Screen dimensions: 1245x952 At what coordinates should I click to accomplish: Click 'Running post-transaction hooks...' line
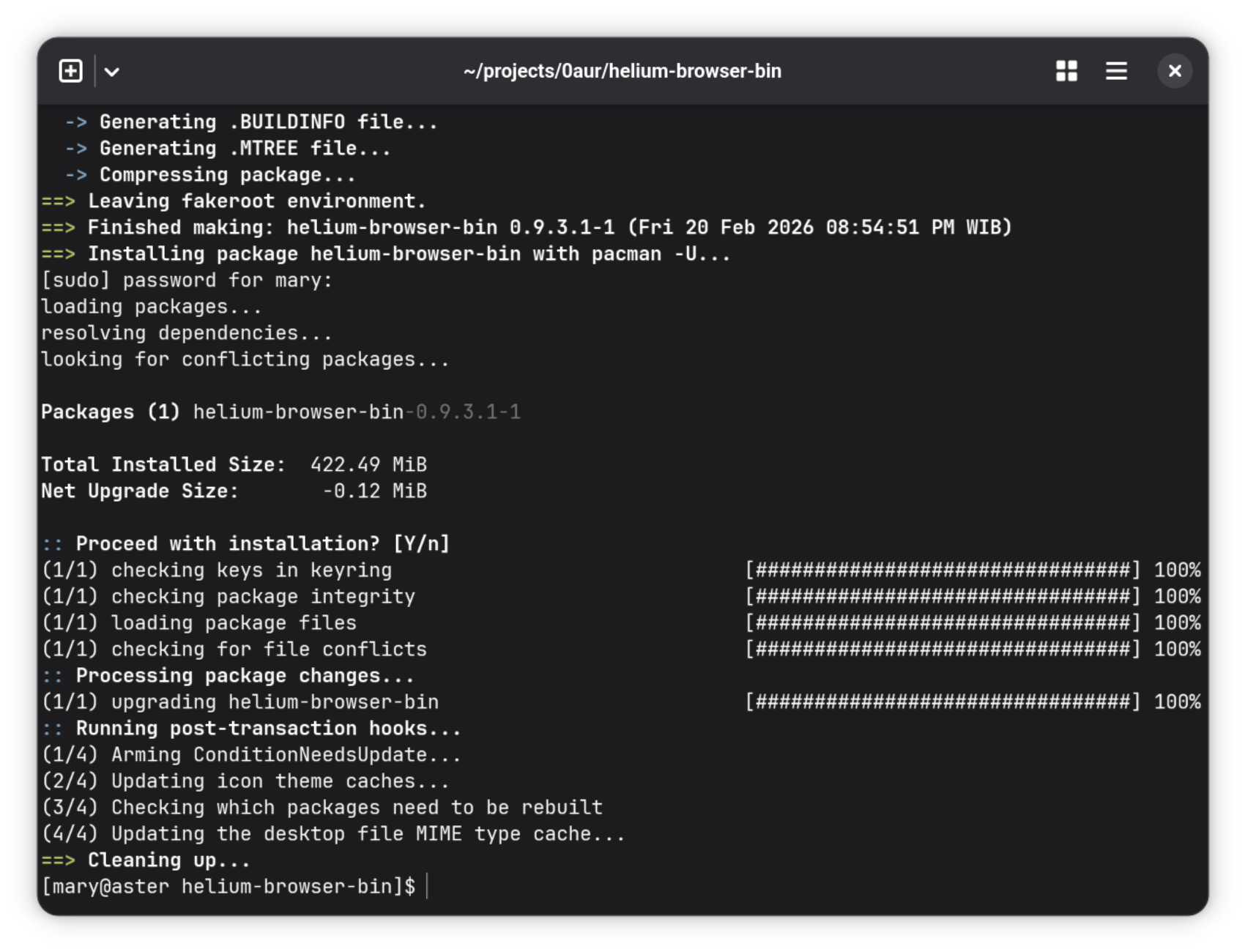pyautogui.click(x=268, y=729)
